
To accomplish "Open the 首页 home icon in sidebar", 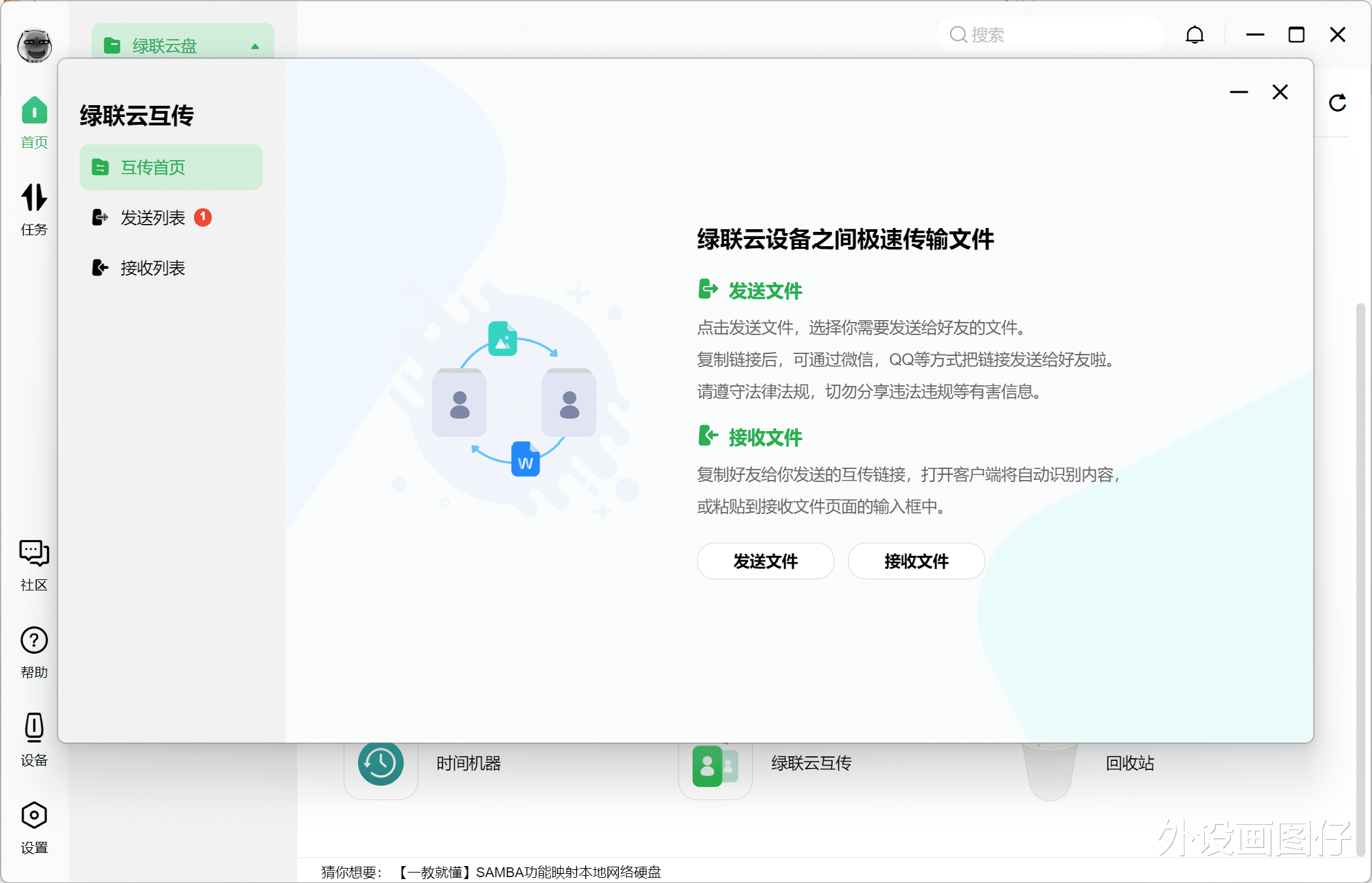I will 33,121.
